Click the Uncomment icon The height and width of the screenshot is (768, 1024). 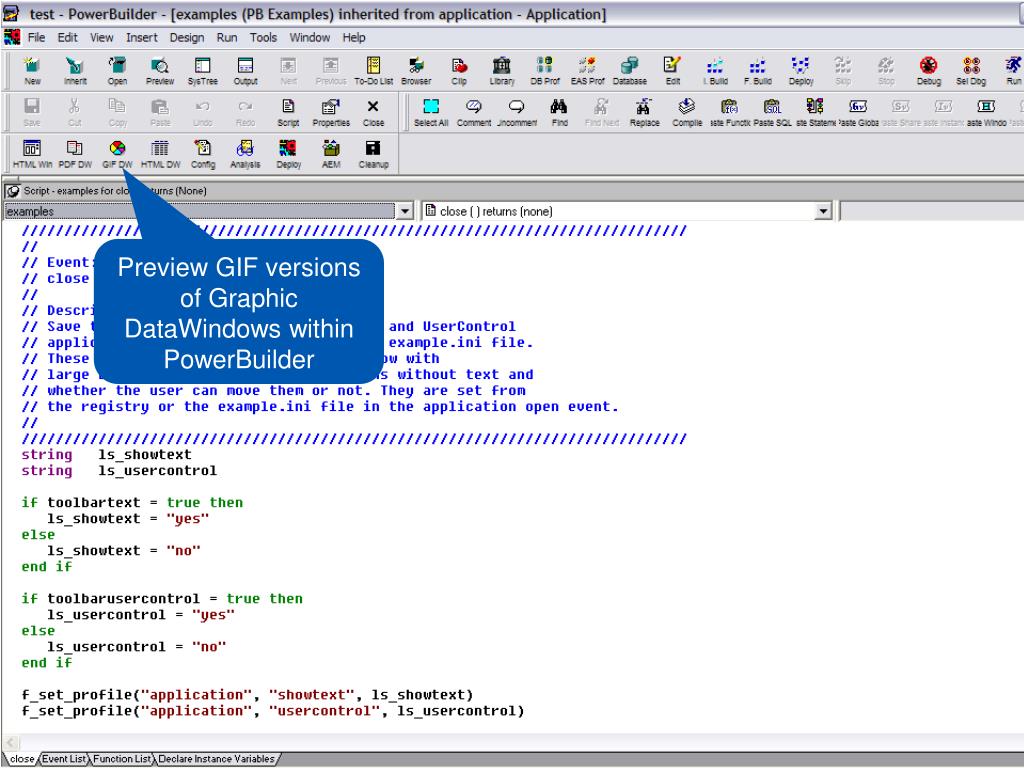coord(517,112)
